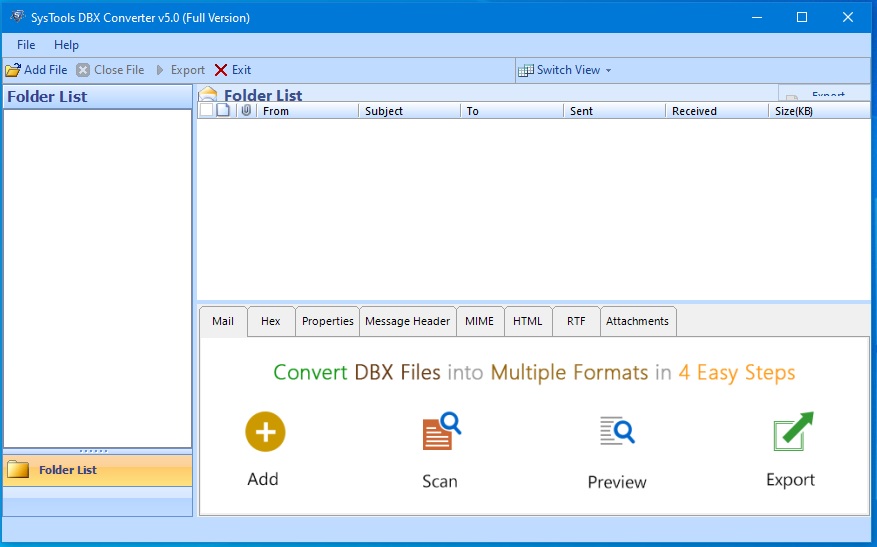Sort by the Sent column header
The height and width of the screenshot is (547, 877).
614,111
